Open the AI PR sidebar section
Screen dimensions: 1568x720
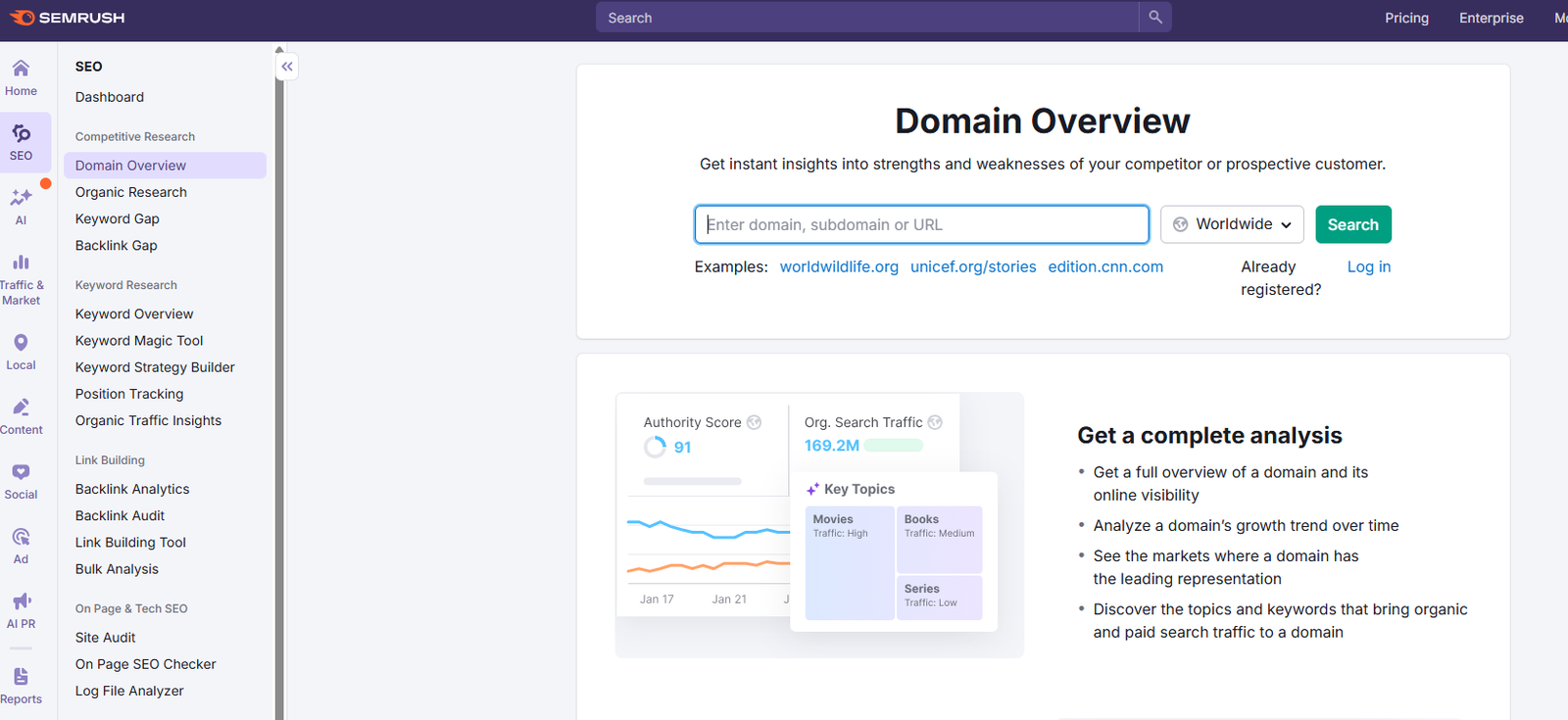(x=21, y=610)
